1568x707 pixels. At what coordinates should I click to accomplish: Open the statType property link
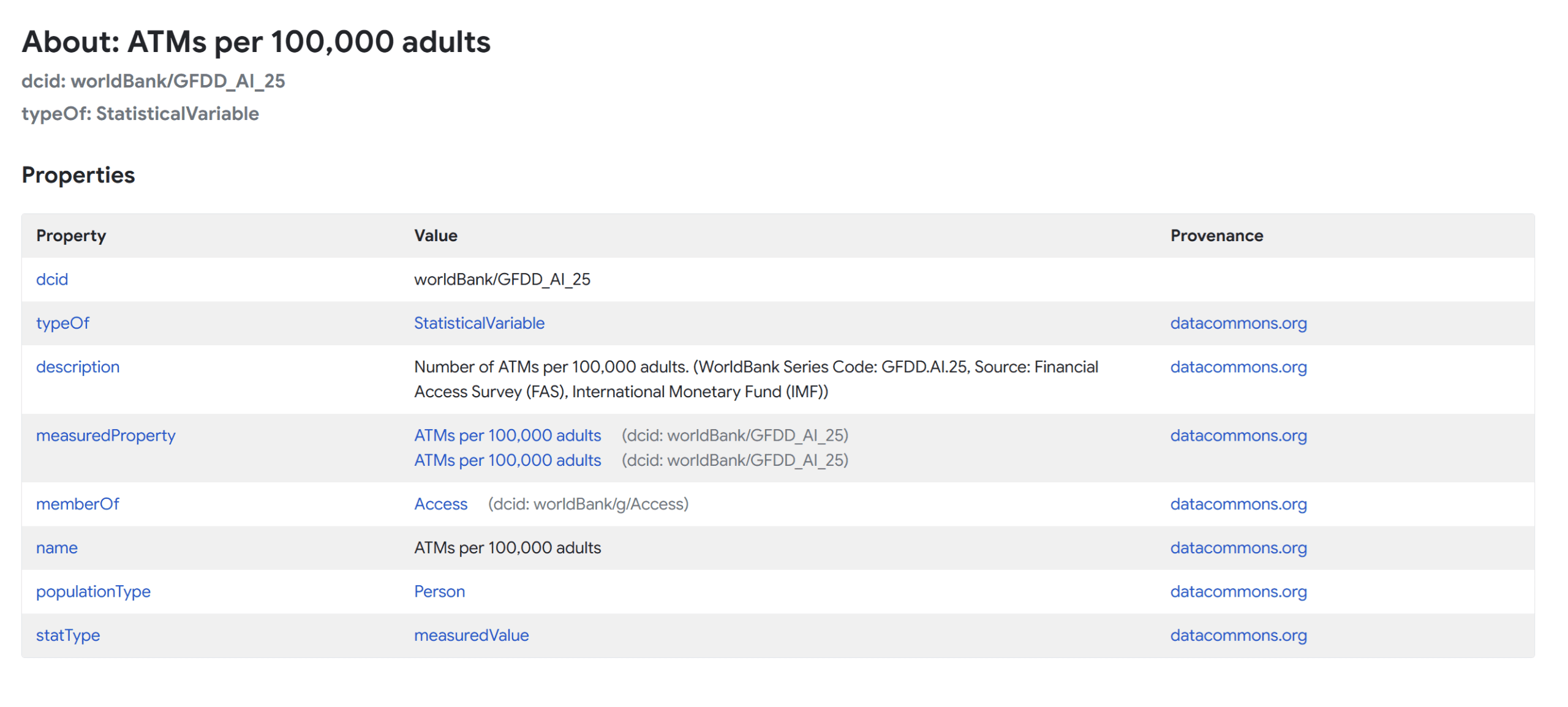pyautogui.click(x=68, y=635)
